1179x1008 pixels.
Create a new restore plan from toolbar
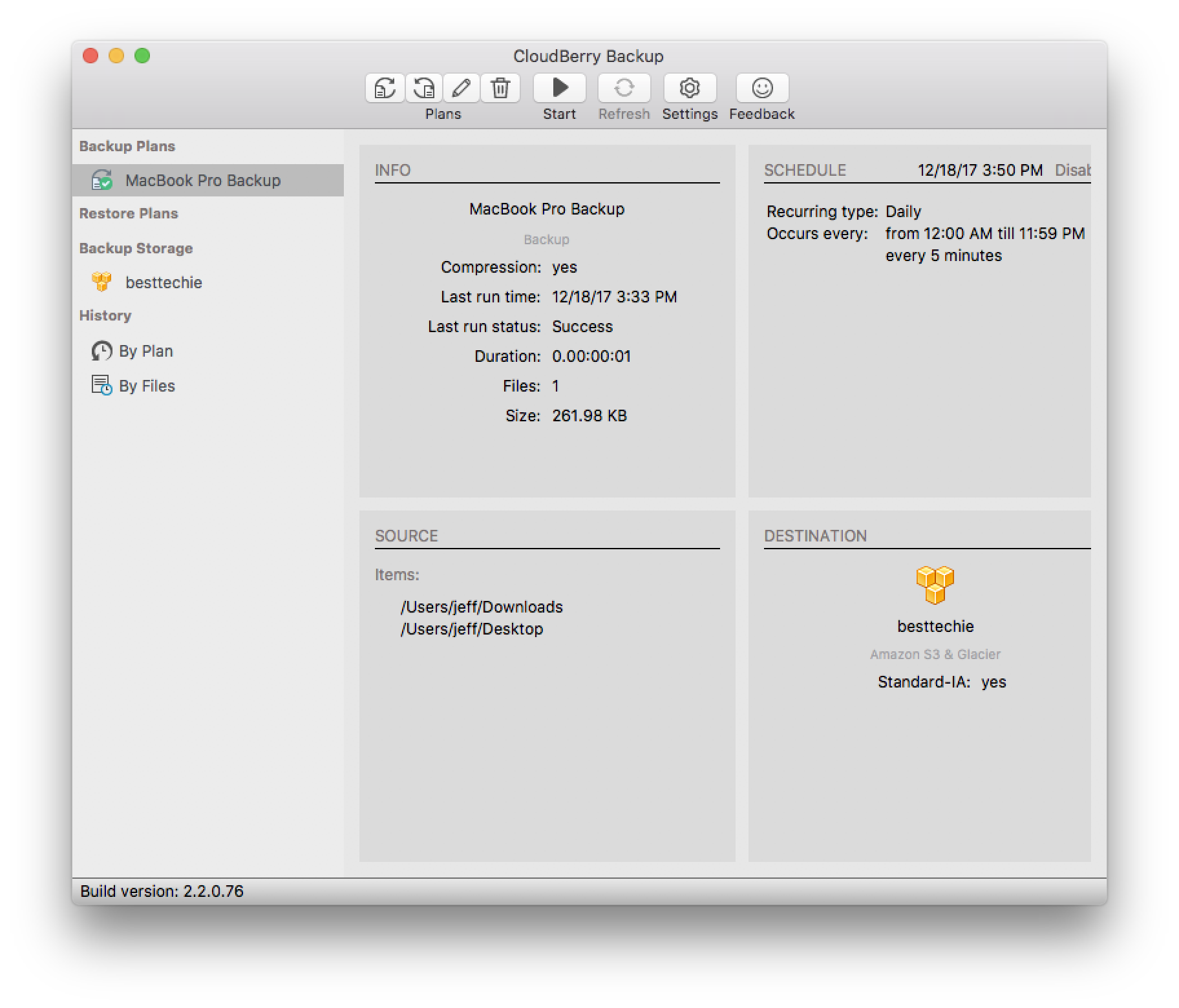coord(423,88)
